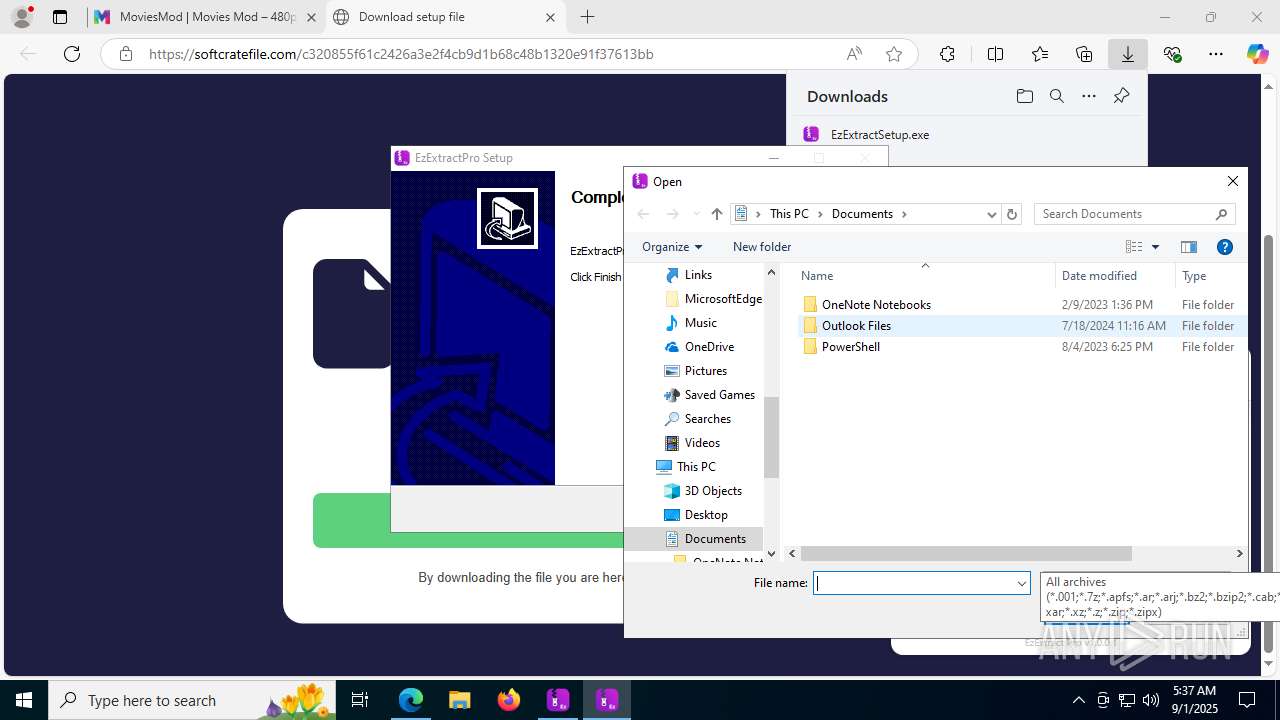Open the tab actions menu icon
Screen dimensions: 1280x720
point(60,17)
